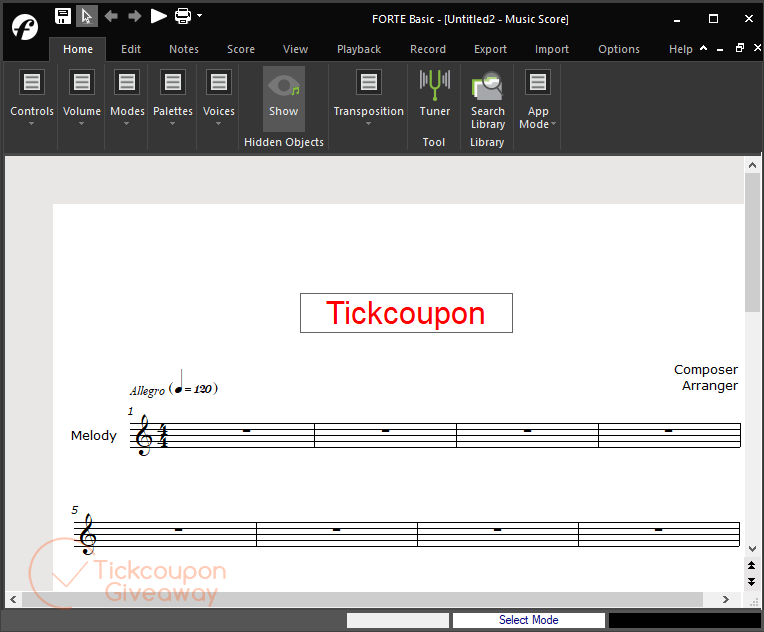Collapse the ribbon with the caret icon
Screen dimensions: 764x632
[704, 48]
